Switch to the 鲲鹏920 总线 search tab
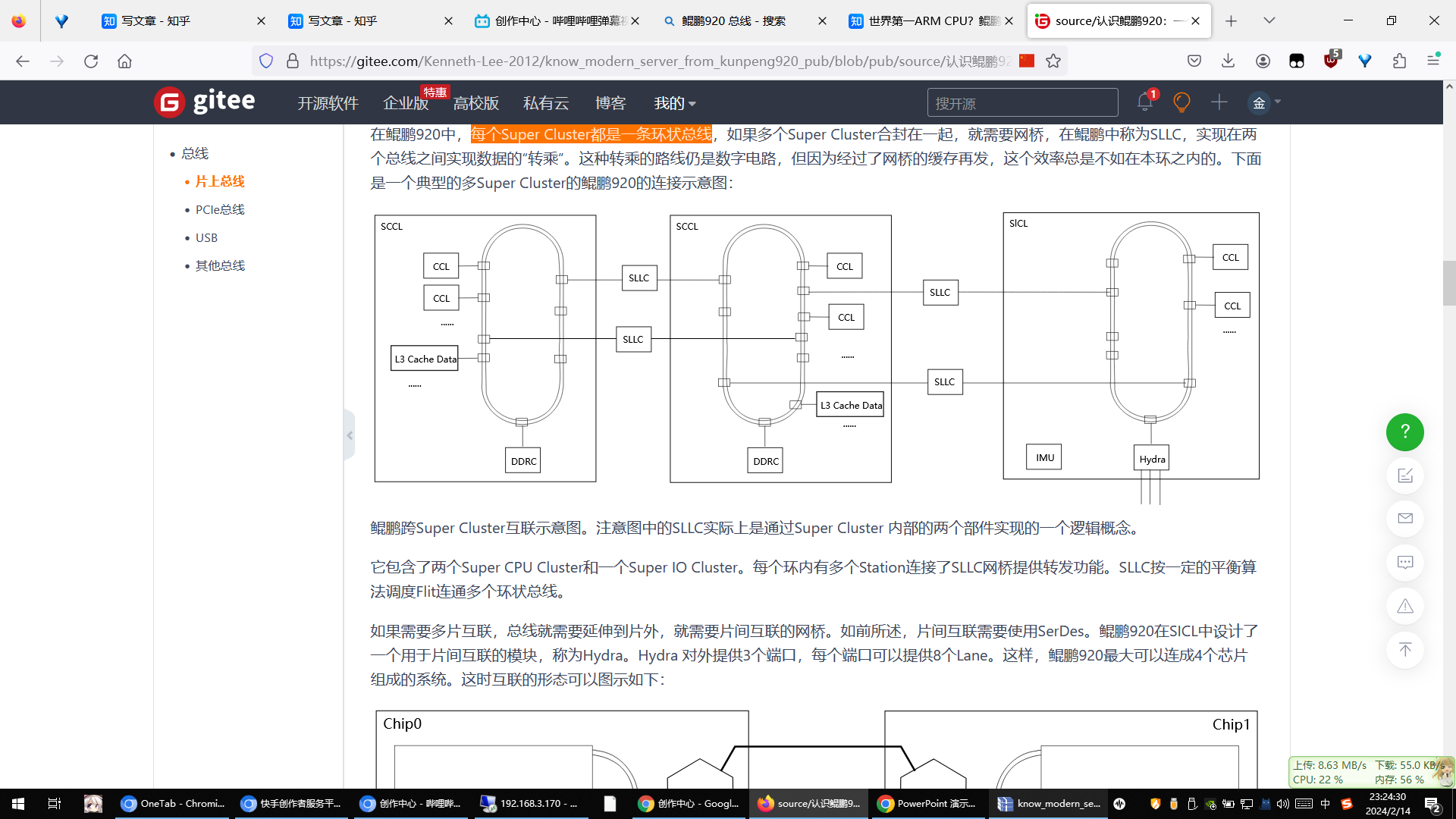 point(732,20)
